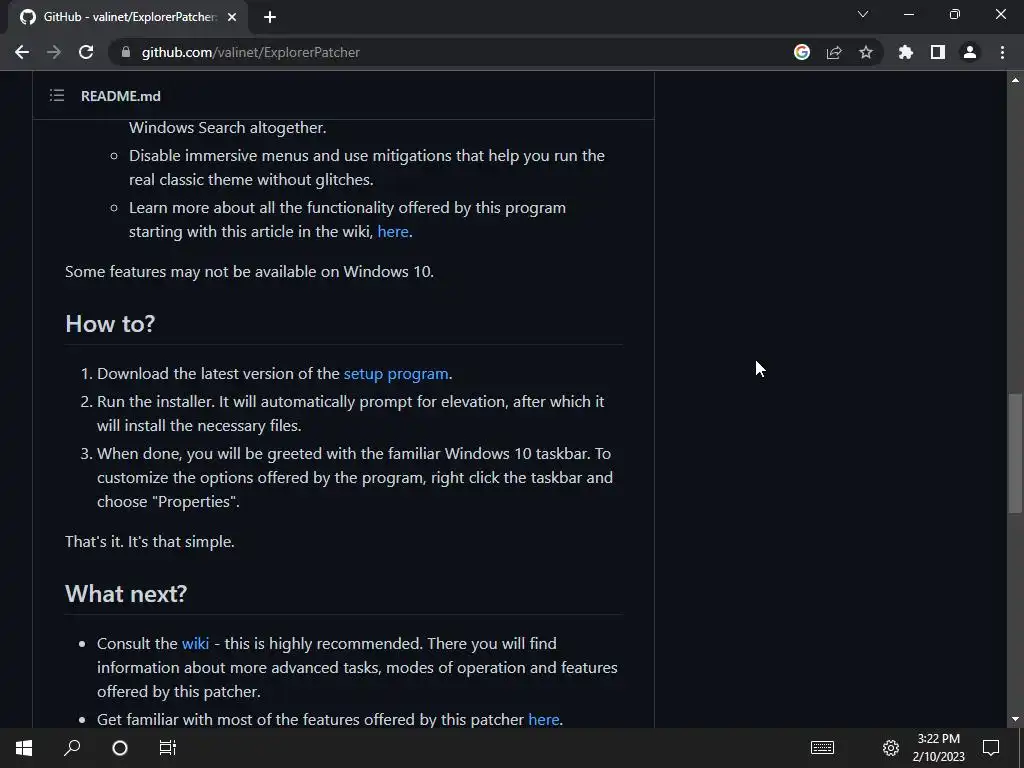Click the 'What next?' heading
Image resolution: width=1024 pixels, height=768 pixels.
click(x=126, y=594)
